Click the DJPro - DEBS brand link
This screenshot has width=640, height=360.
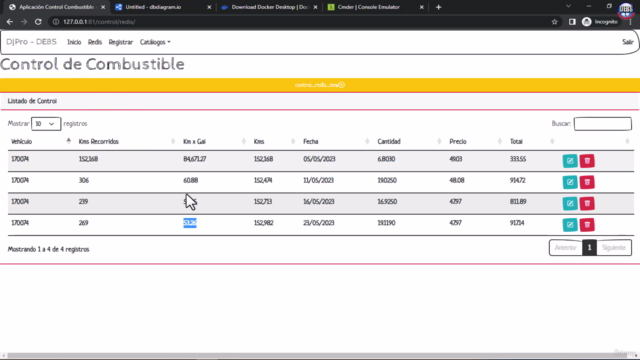[31, 42]
